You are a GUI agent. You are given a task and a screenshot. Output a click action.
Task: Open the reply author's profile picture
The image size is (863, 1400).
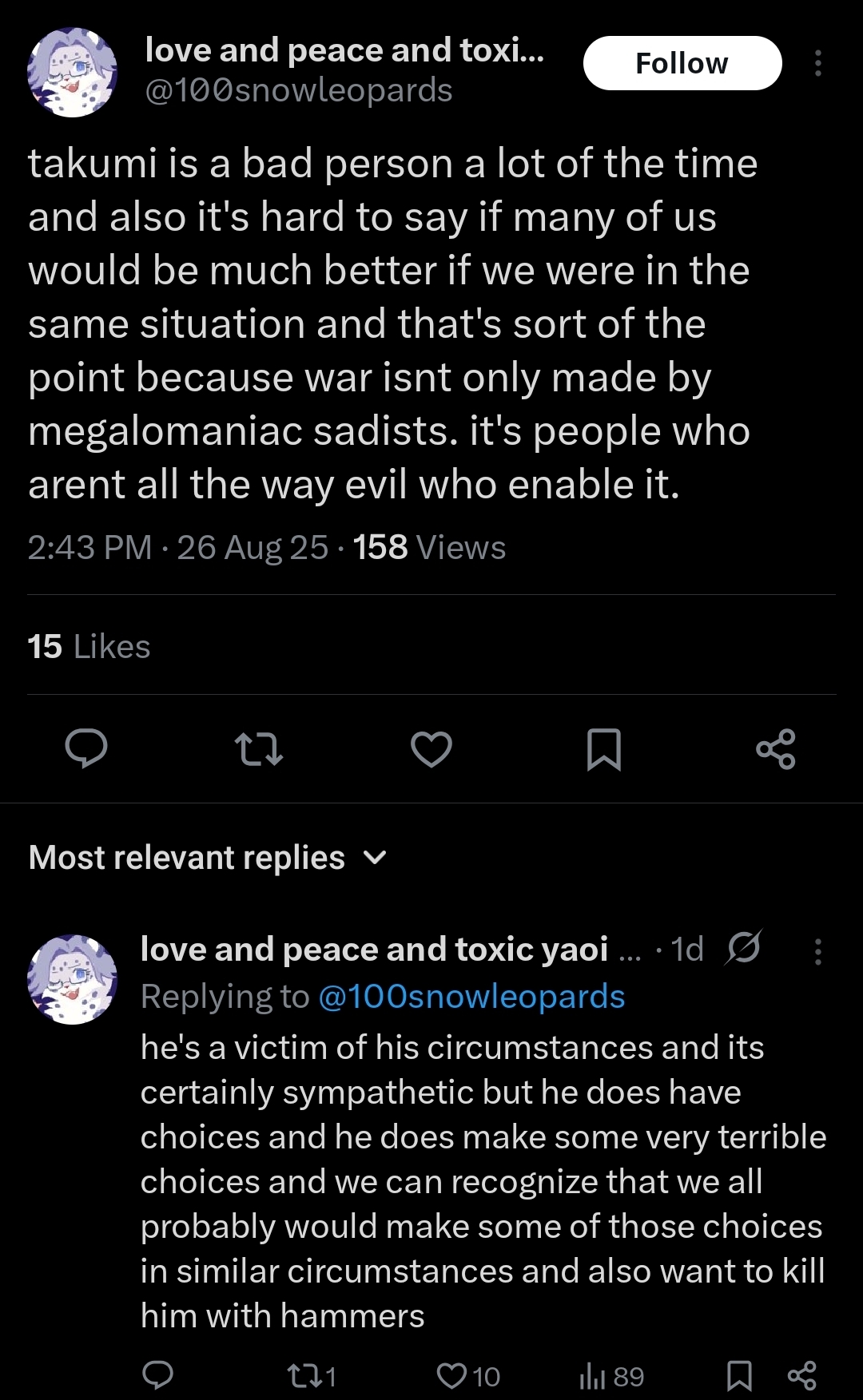(73, 979)
